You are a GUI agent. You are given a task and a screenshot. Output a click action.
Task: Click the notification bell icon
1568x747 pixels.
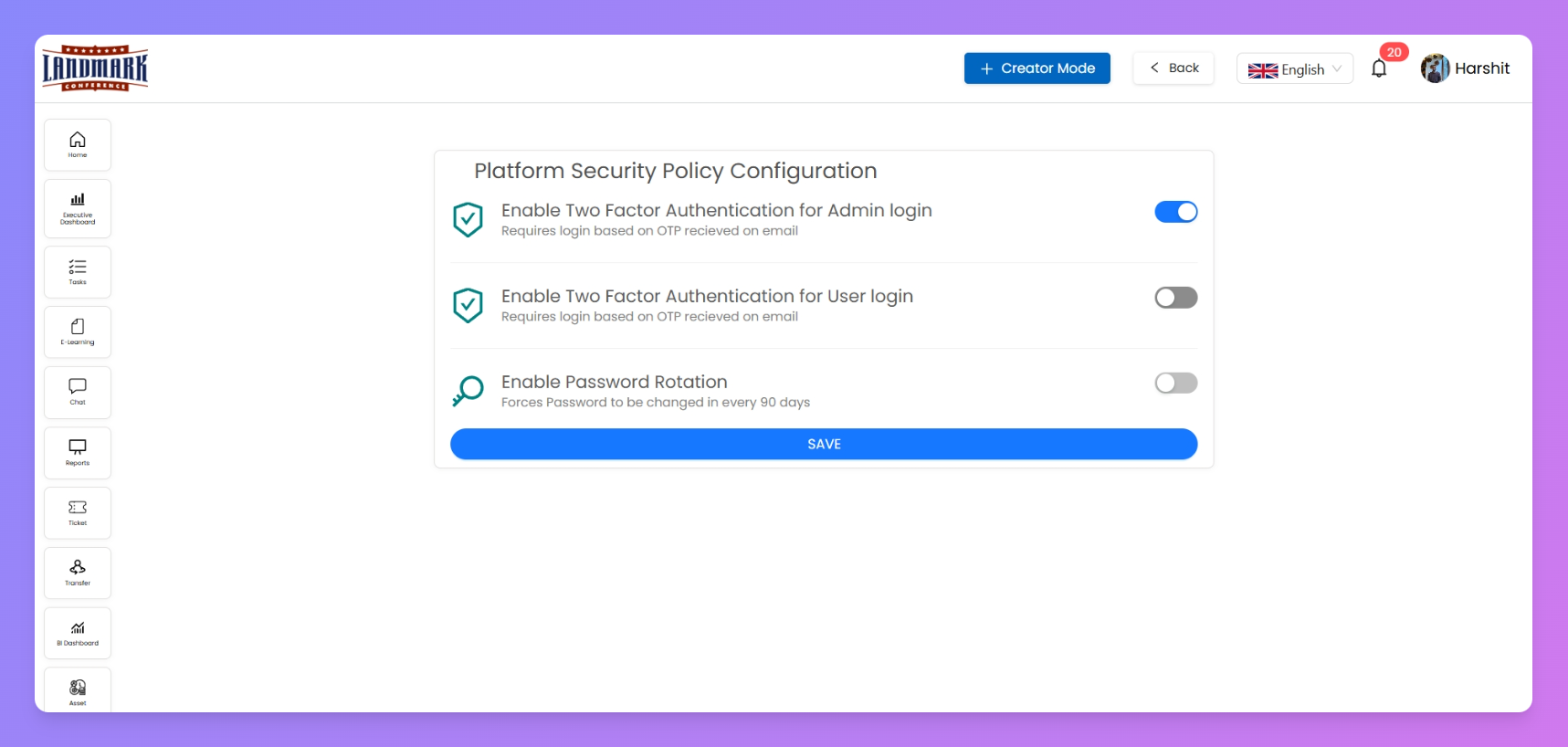tap(1379, 68)
